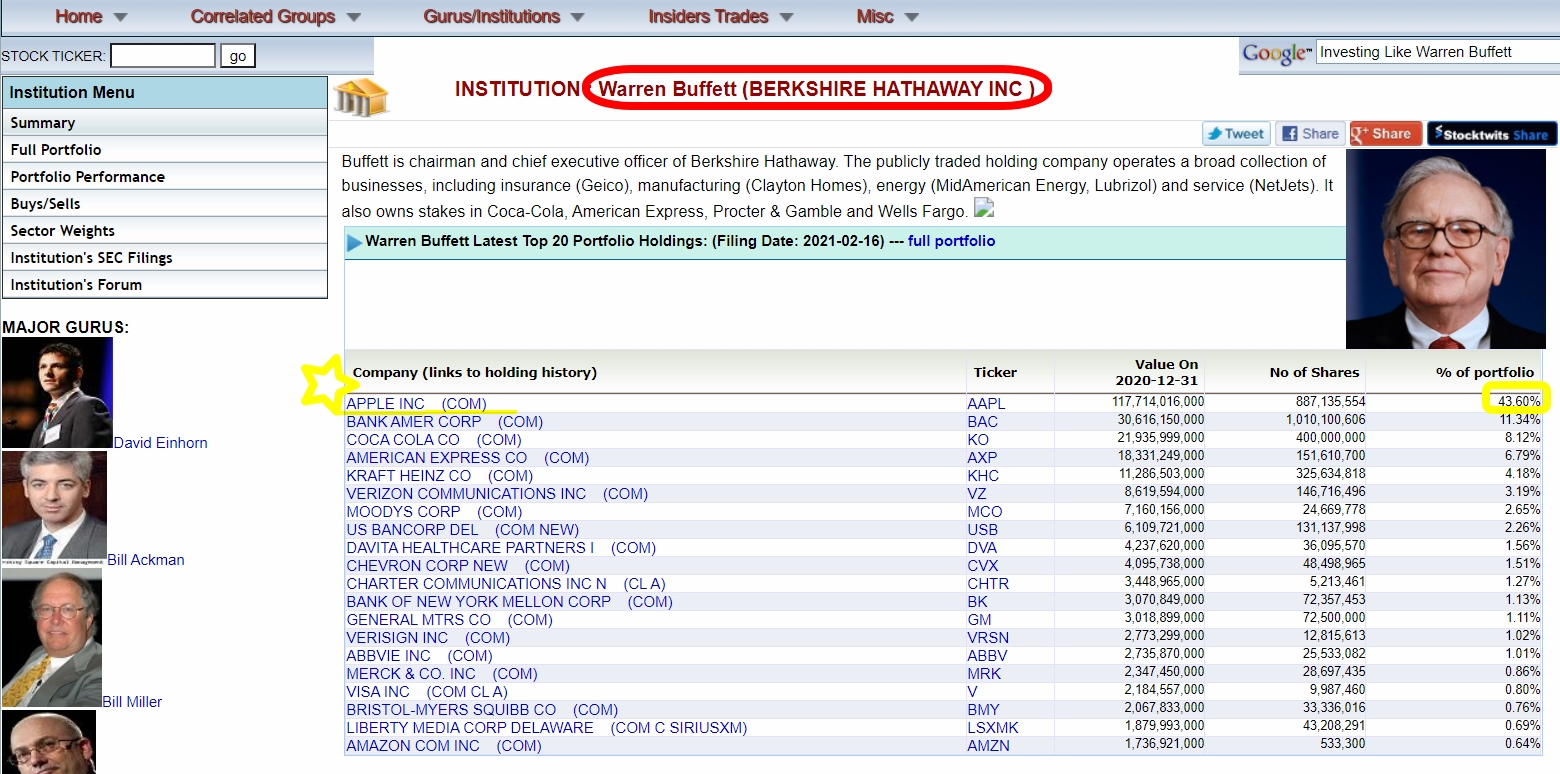The width and height of the screenshot is (1560, 774).
Task: Click the Warren Buffett portrait photo
Action: tap(1445, 249)
